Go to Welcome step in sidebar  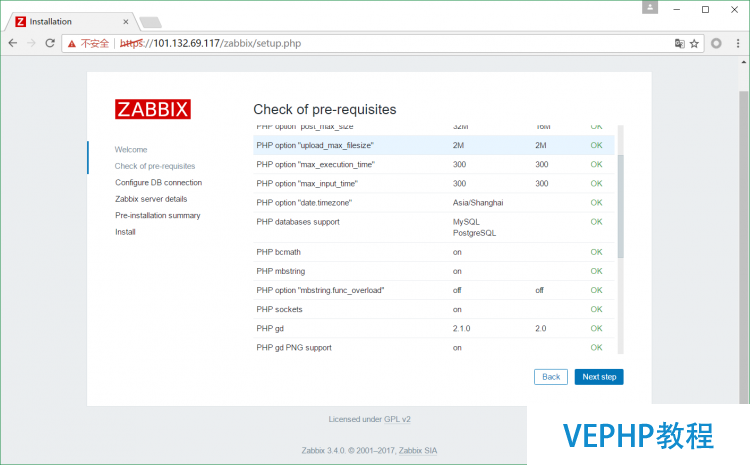131,149
